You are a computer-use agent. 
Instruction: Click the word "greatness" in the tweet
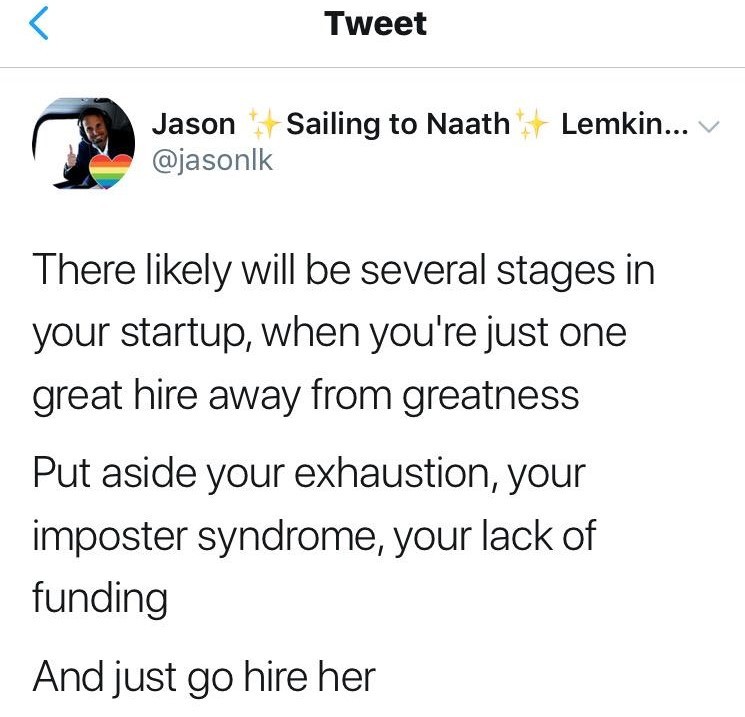pyautogui.click(x=490, y=396)
